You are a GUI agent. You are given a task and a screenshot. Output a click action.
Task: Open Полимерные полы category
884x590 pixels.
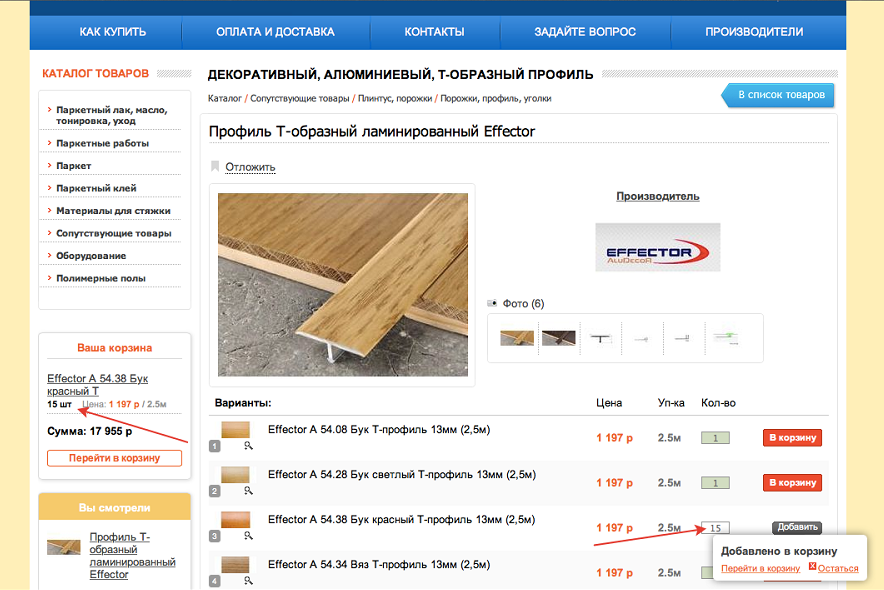100,278
